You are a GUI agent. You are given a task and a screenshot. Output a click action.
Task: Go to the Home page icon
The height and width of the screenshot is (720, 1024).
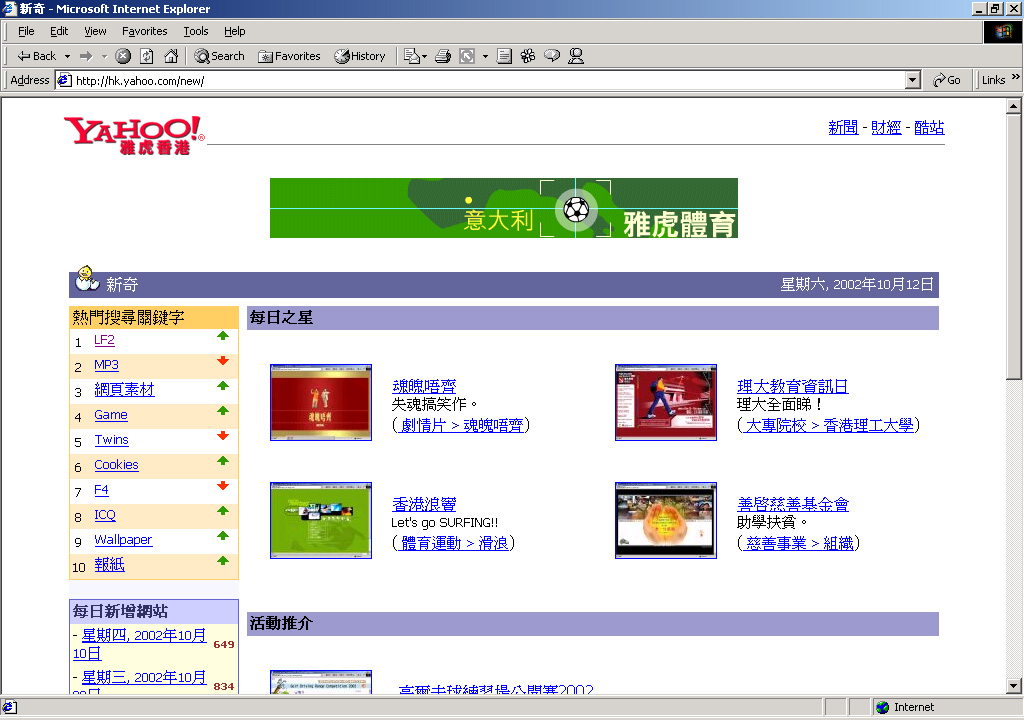(x=171, y=56)
